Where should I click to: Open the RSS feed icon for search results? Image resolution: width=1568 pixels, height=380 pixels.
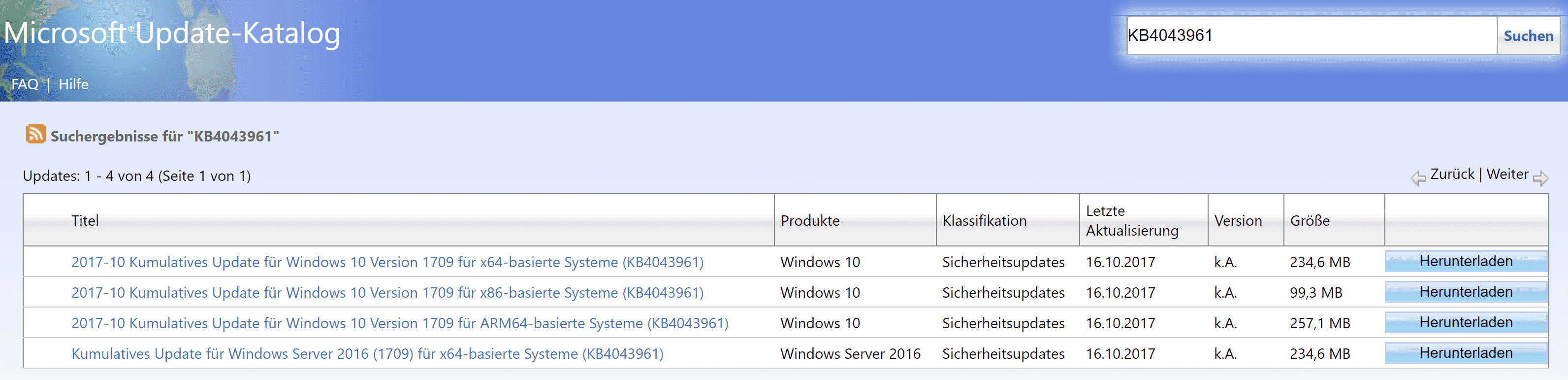click(35, 134)
